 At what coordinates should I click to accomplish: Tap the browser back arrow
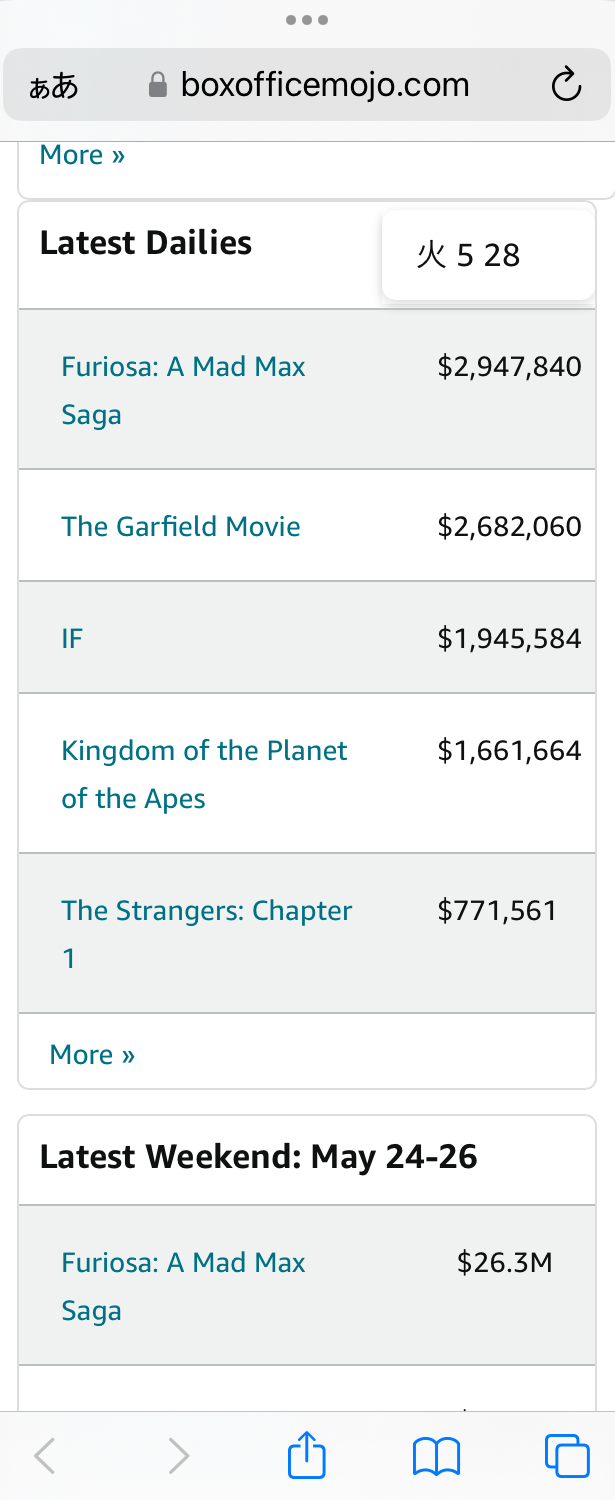pyautogui.click(x=45, y=1456)
